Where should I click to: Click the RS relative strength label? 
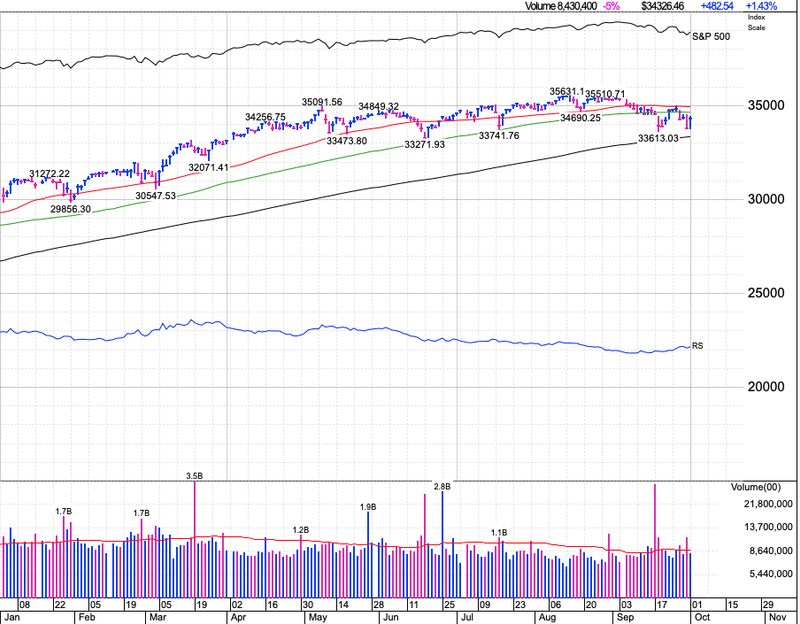tap(697, 346)
